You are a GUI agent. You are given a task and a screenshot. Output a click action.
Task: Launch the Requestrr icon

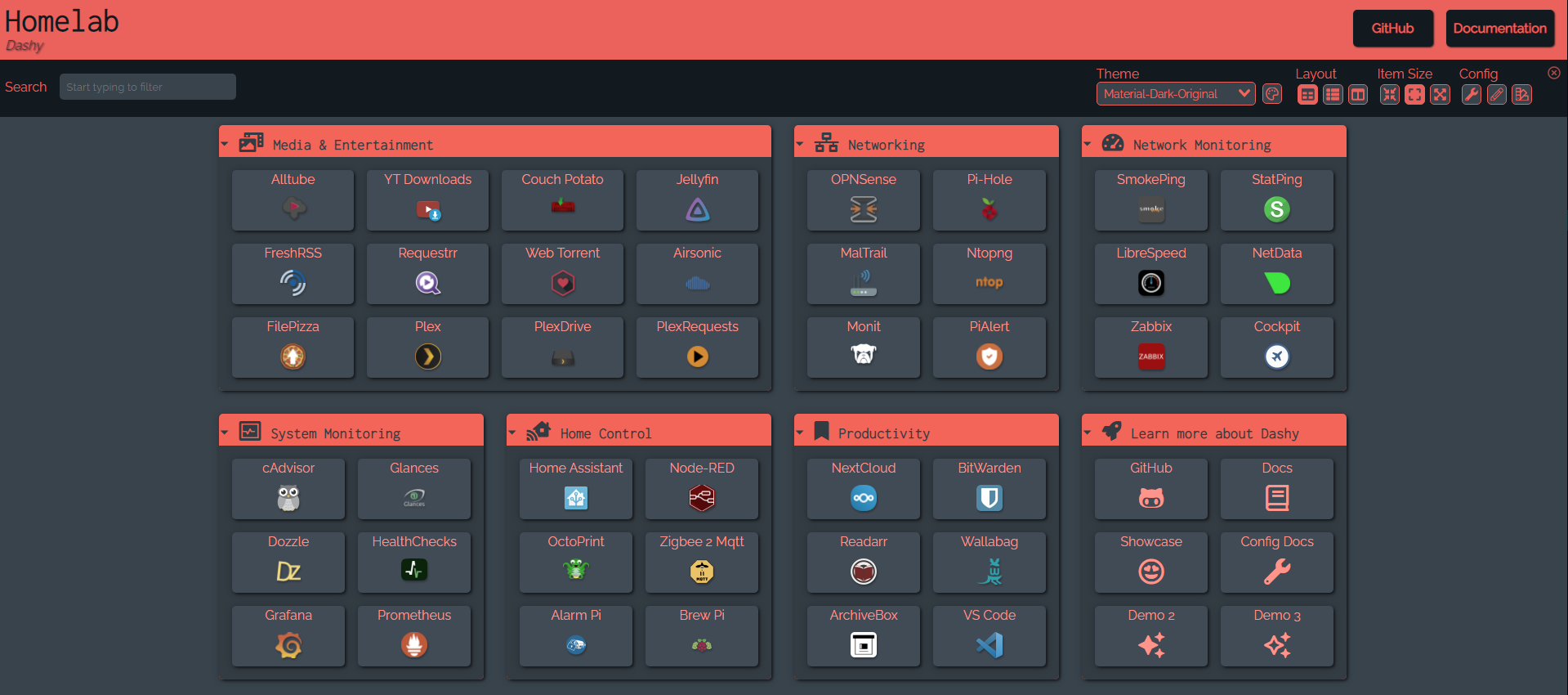pos(427,283)
